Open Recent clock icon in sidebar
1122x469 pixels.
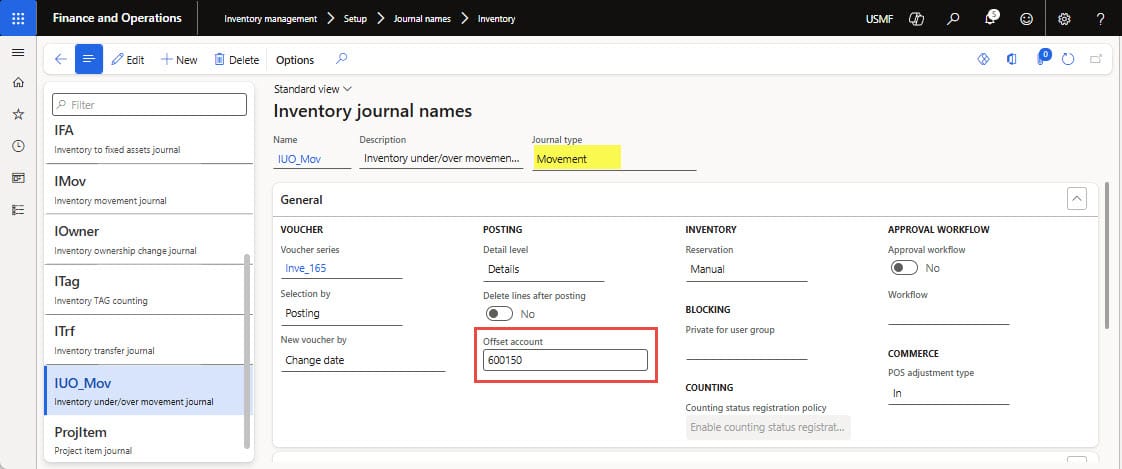[x=19, y=146]
